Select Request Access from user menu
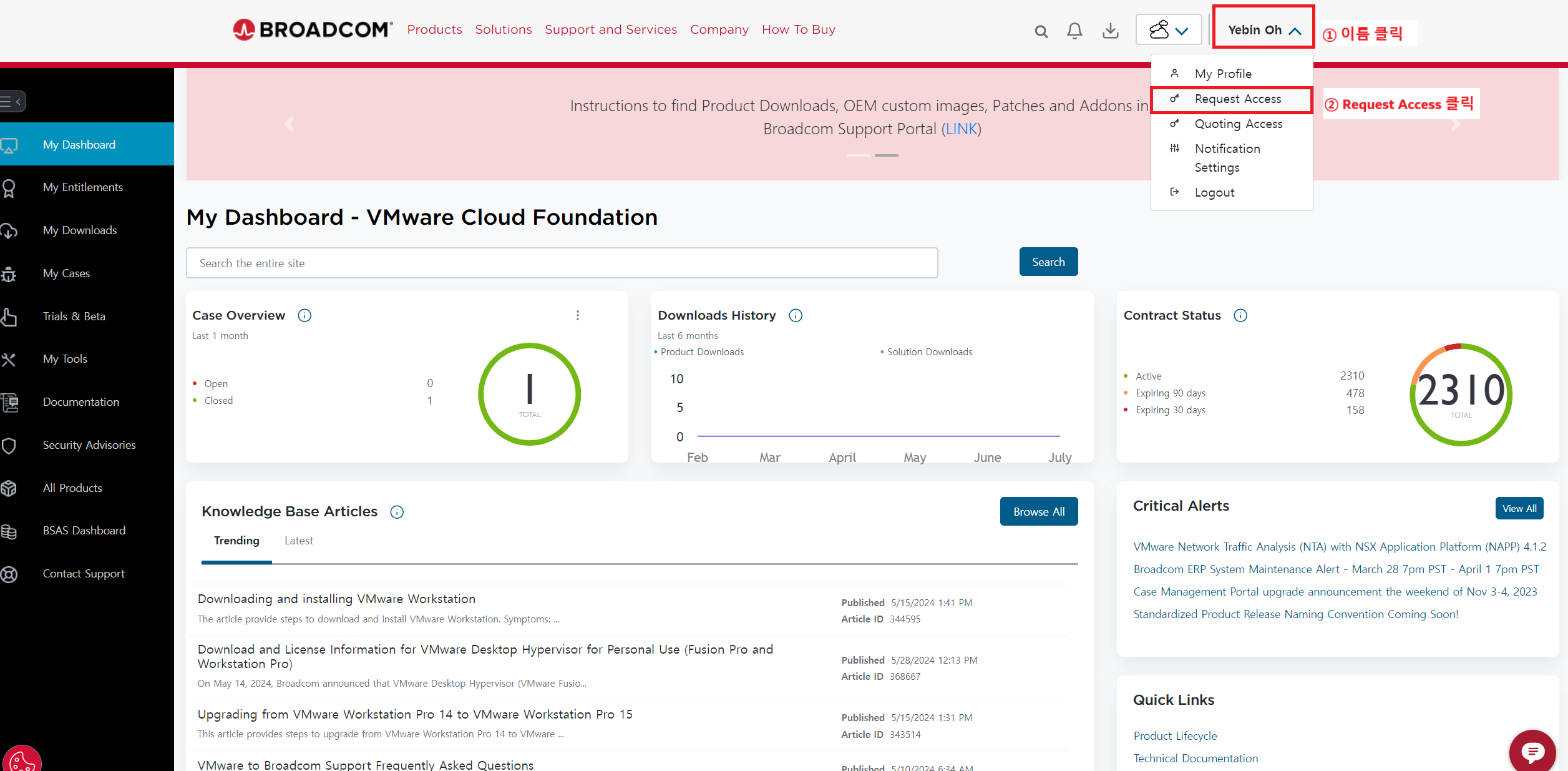Screen dimensions: 1568x771 coord(1237,99)
